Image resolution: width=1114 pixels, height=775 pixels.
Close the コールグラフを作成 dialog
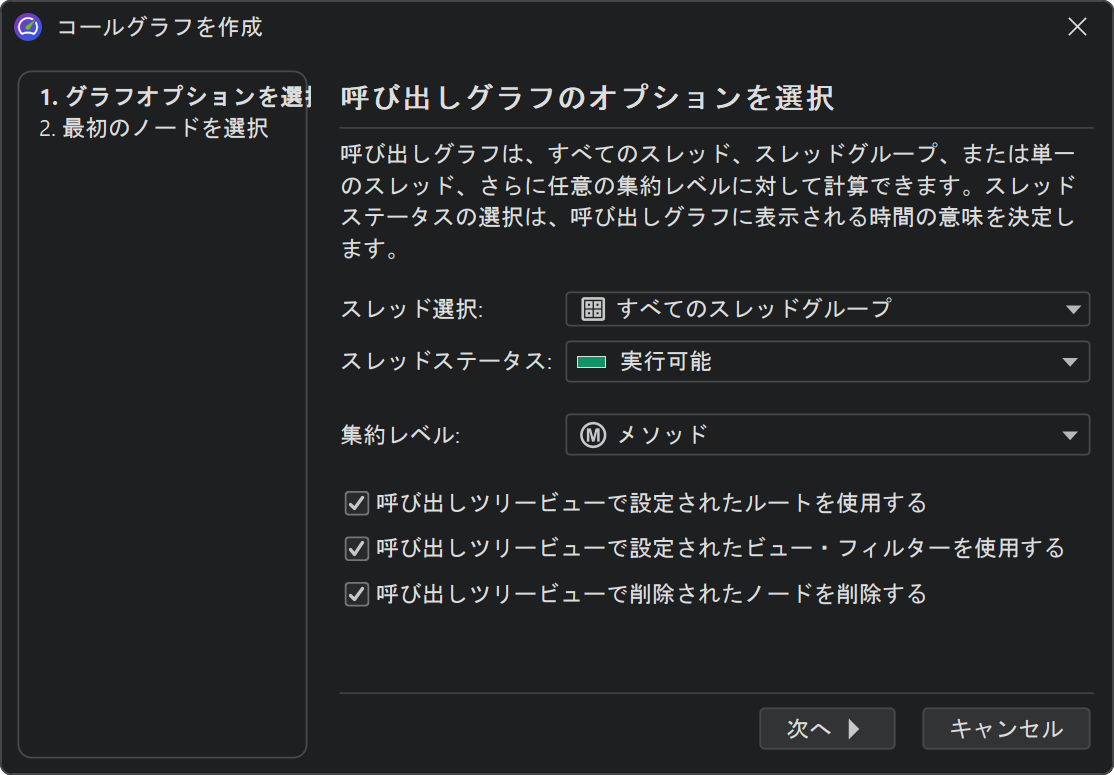click(1077, 27)
